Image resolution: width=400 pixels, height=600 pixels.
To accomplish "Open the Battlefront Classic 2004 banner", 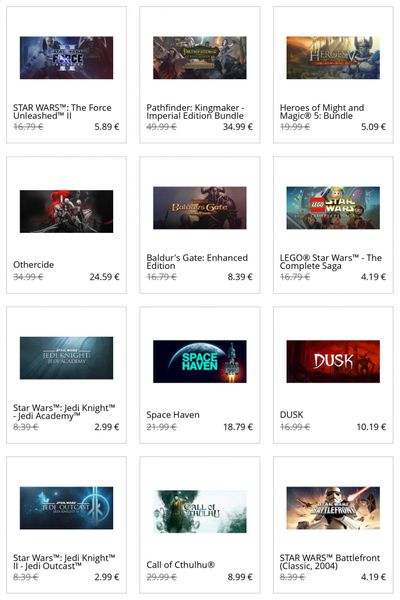I will [x=333, y=508].
